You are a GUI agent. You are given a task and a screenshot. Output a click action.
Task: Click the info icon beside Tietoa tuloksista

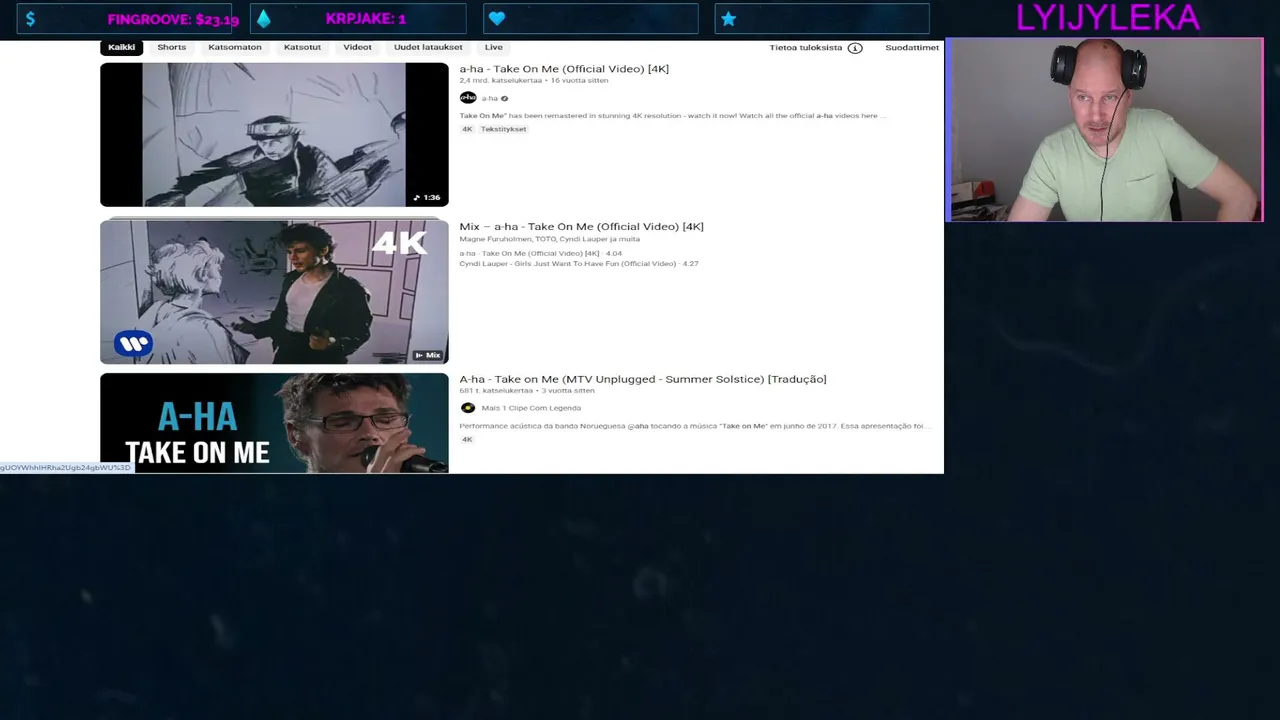855,48
